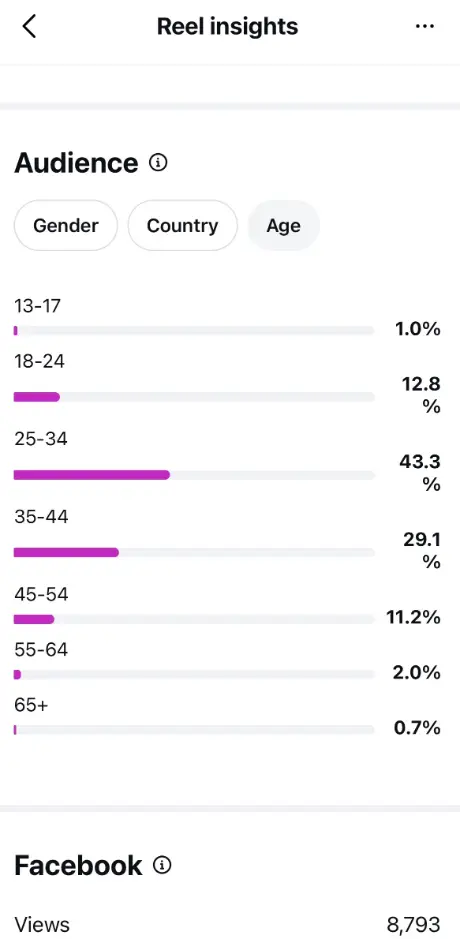This screenshot has width=460, height=939.
Task: Tap the Reel insights page title
Action: click(228, 26)
